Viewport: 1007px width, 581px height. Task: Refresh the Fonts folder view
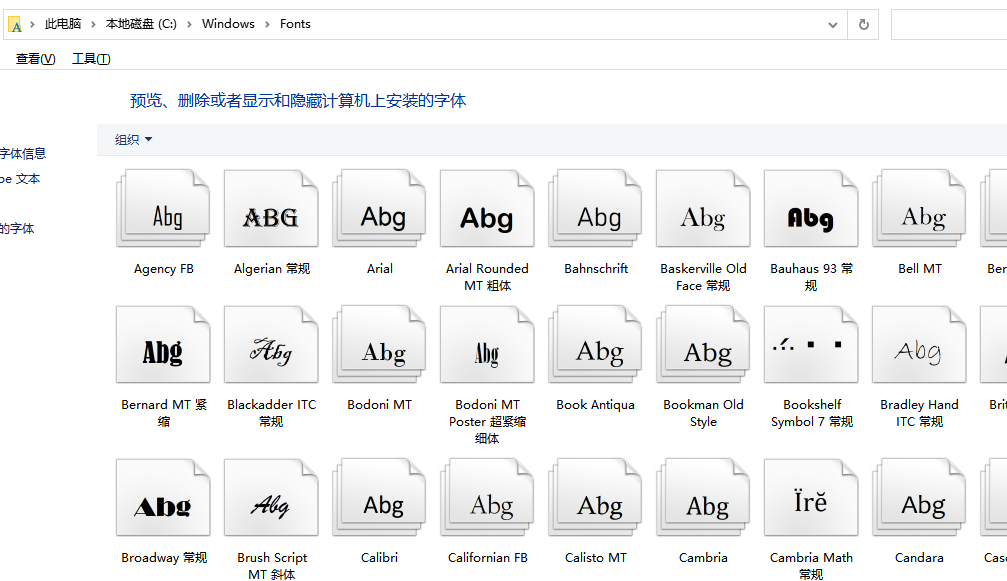click(863, 24)
